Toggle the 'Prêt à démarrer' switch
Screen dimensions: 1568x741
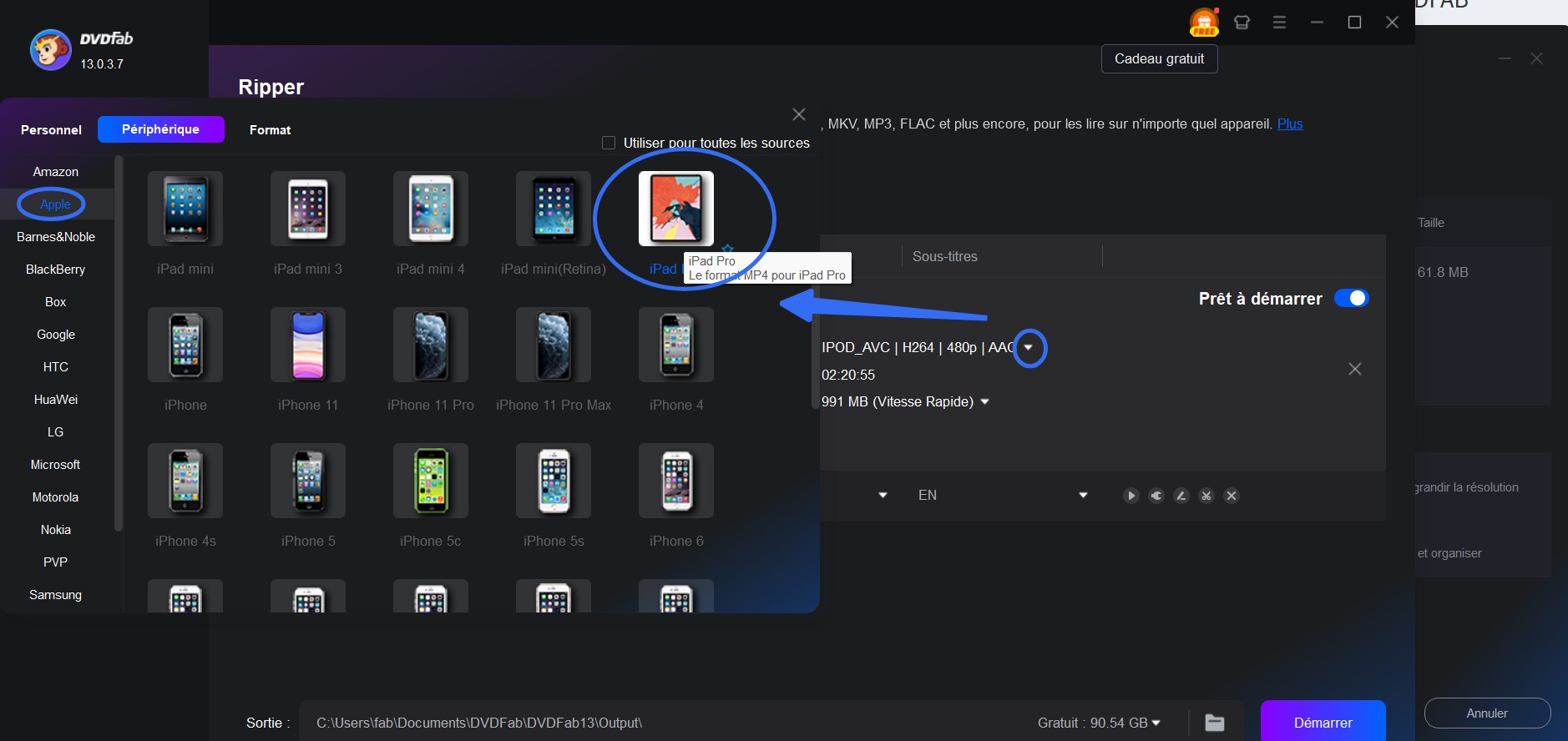(x=1351, y=298)
